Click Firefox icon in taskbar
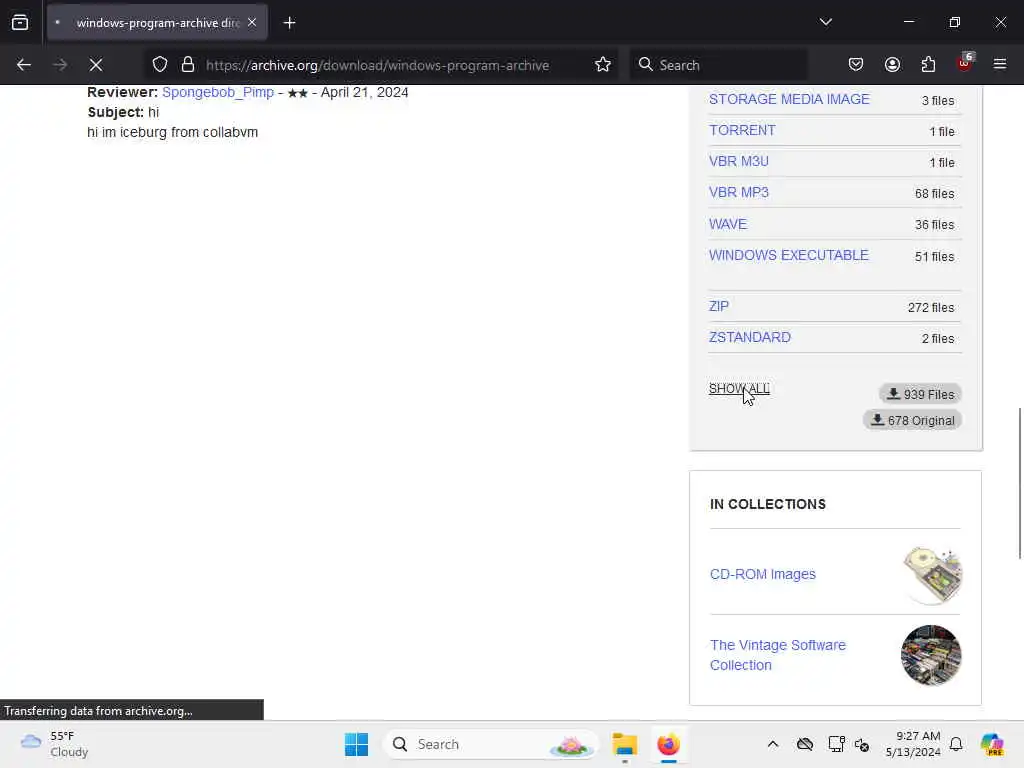Viewport: 1024px width, 768px height. coord(668,744)
